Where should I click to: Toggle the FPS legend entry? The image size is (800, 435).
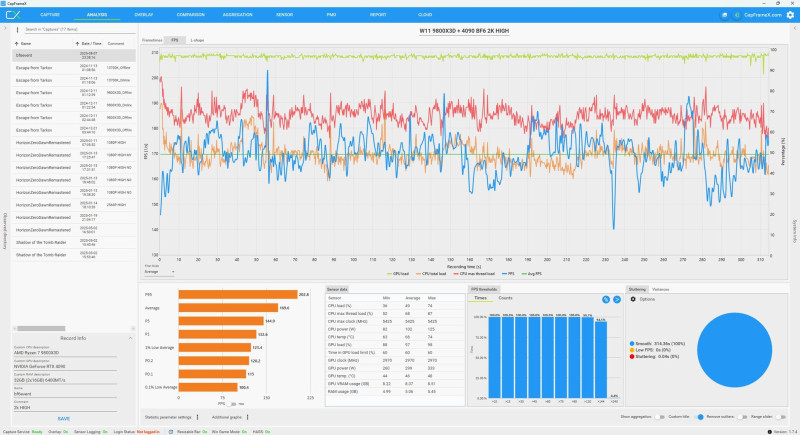[x=508, y=274]
